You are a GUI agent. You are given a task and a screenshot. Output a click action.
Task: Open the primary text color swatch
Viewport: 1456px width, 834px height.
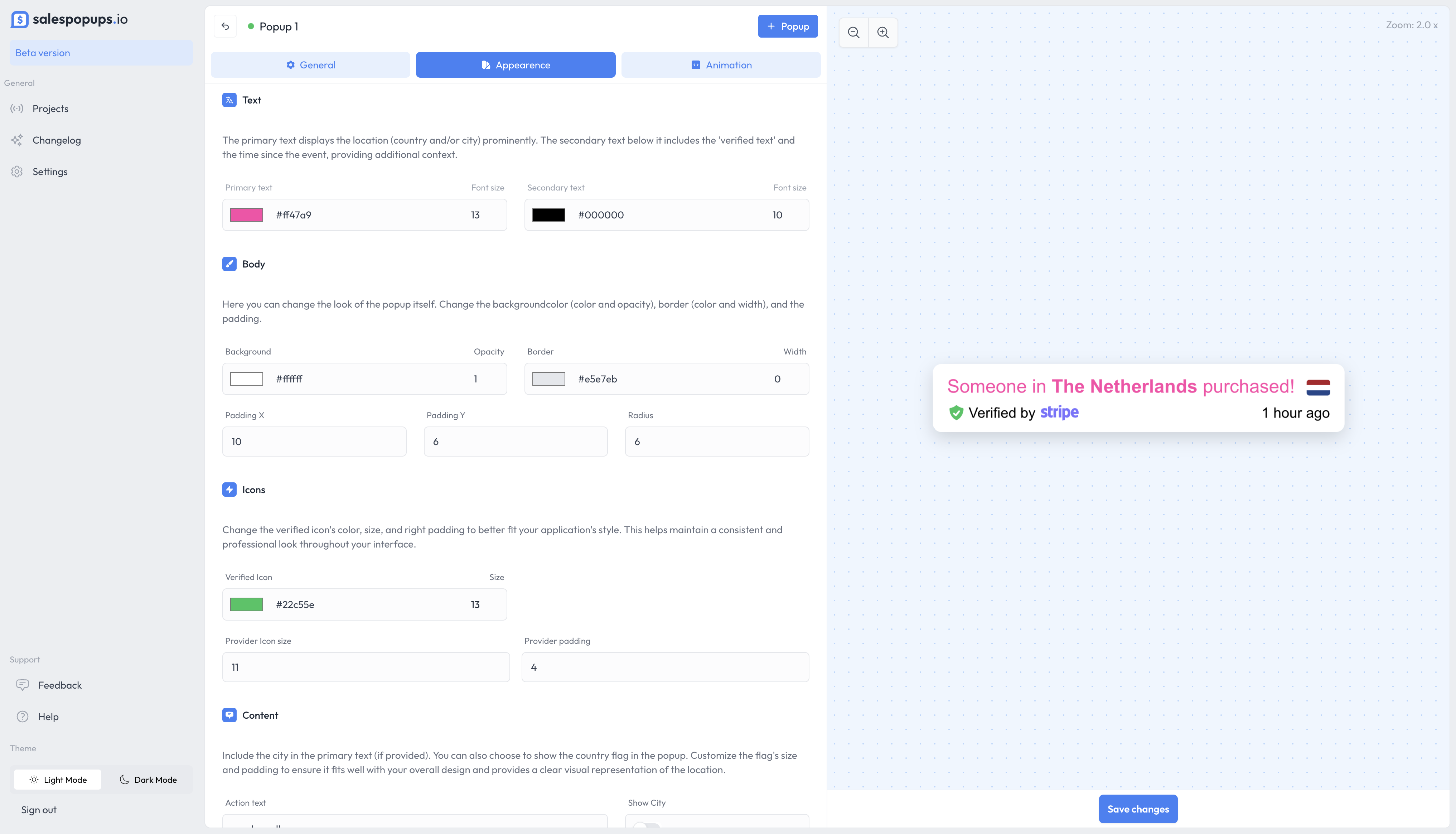pos(246,215)
